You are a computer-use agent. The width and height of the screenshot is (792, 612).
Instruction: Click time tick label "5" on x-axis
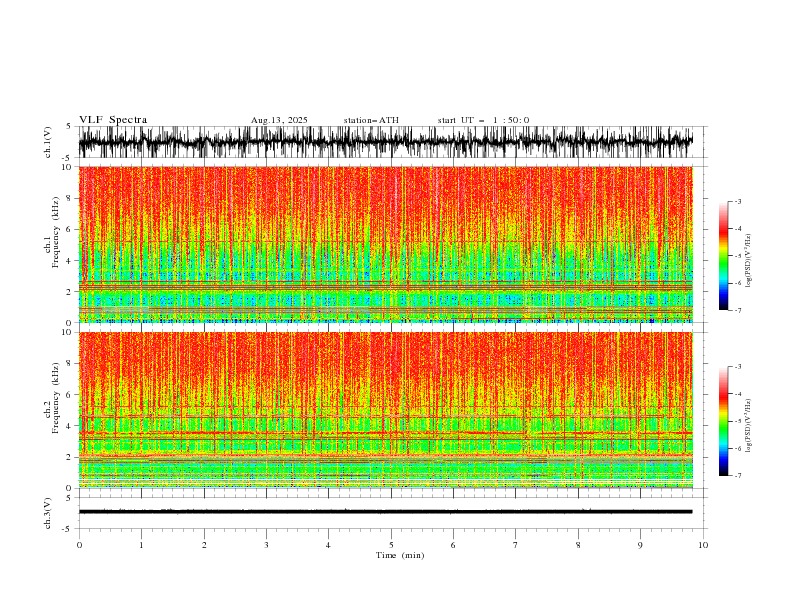(x=391, y=545)
